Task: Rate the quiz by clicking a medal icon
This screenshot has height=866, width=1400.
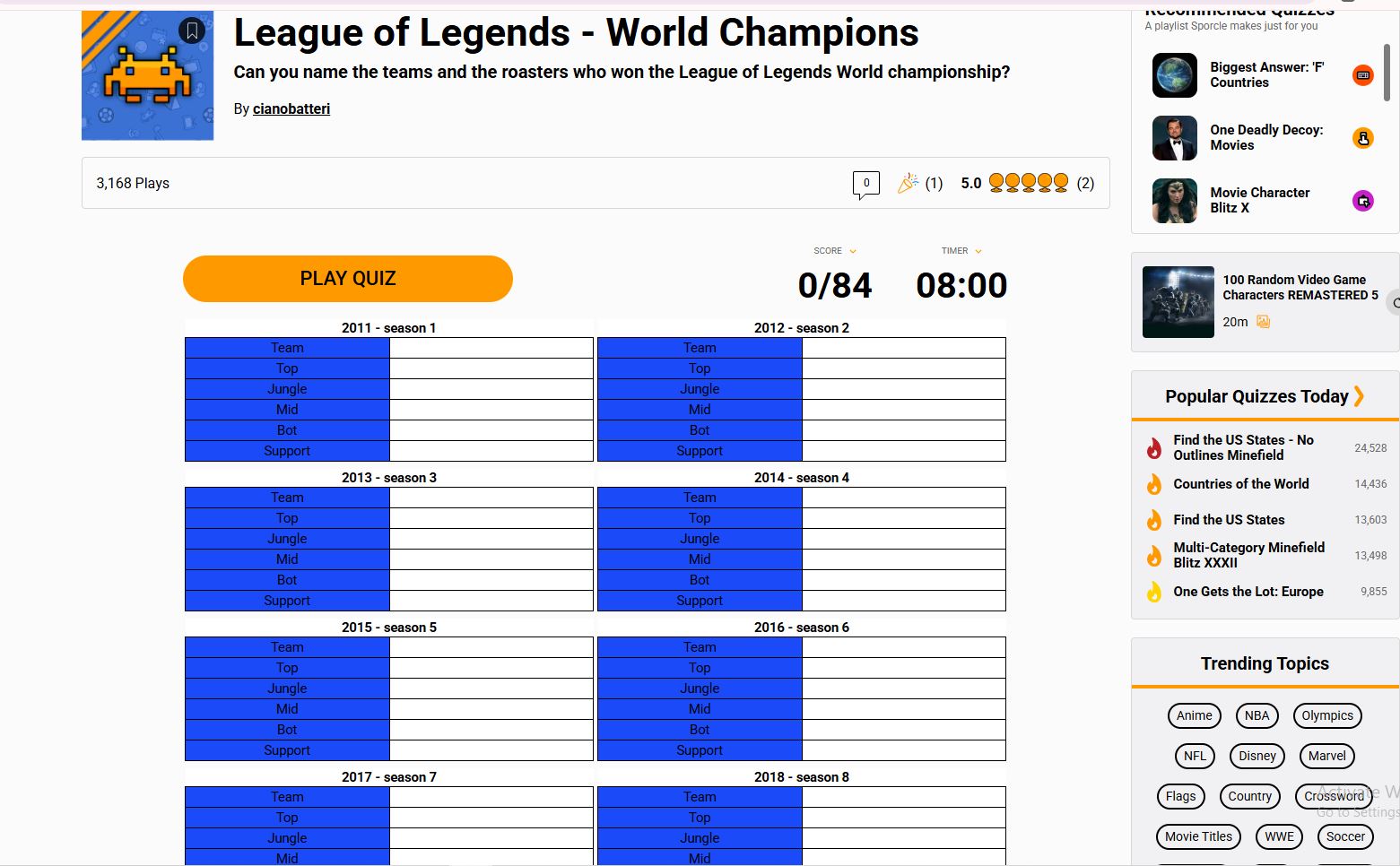Action: point(1027,181)
